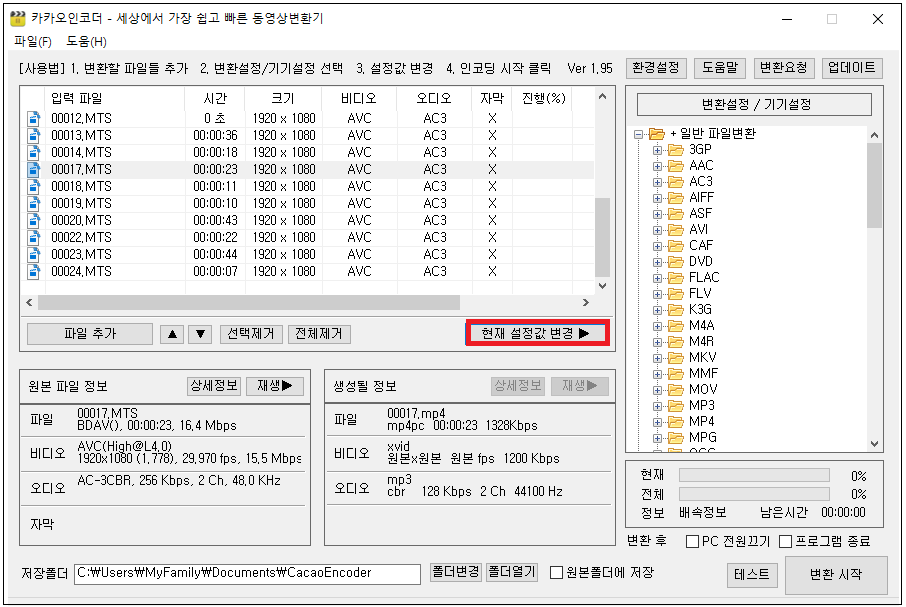Expand the M4A tree node
906x607 pixels.
[x=657, y=326]
